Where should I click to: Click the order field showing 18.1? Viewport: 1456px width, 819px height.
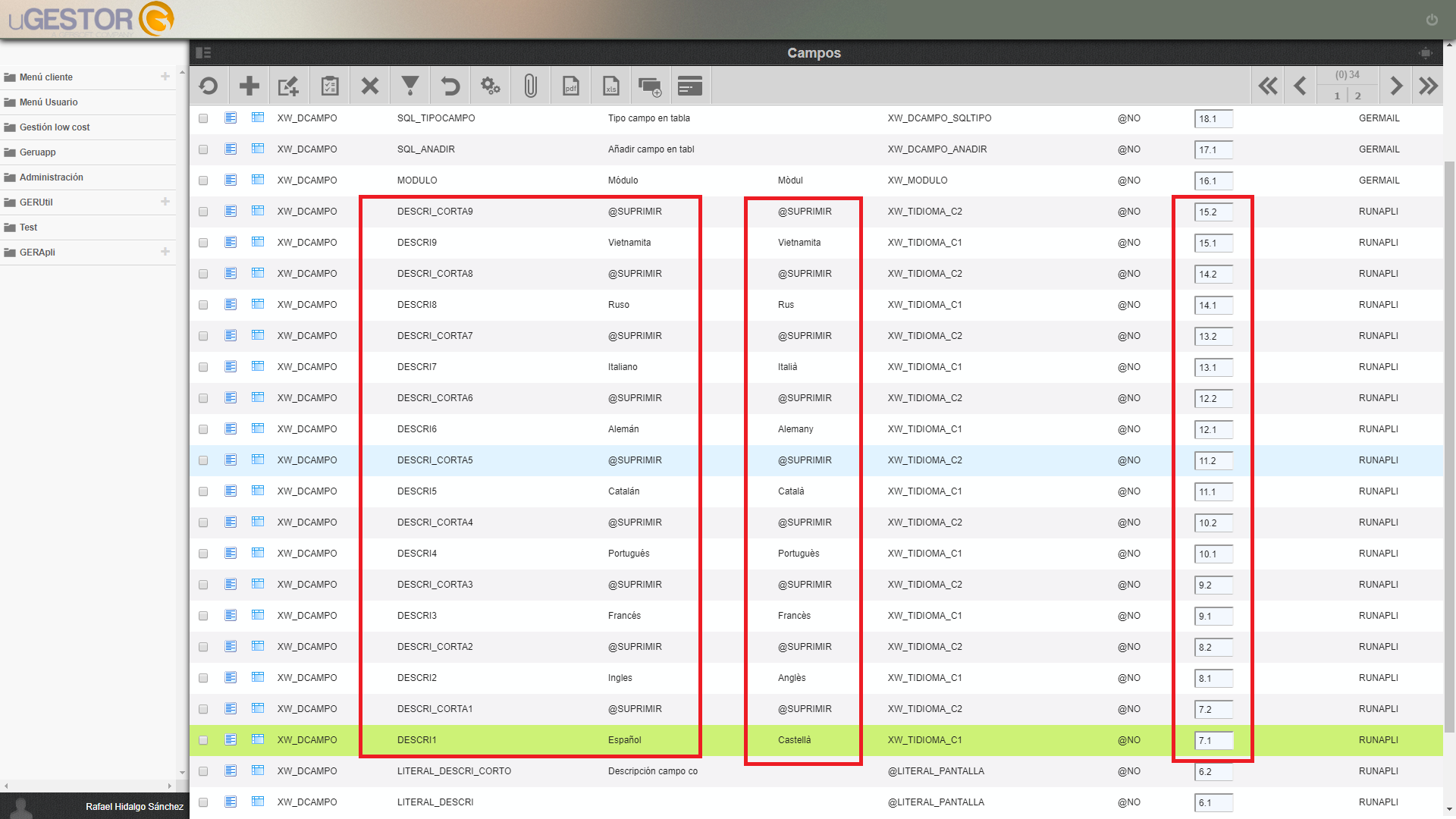tap(1213, 119)
